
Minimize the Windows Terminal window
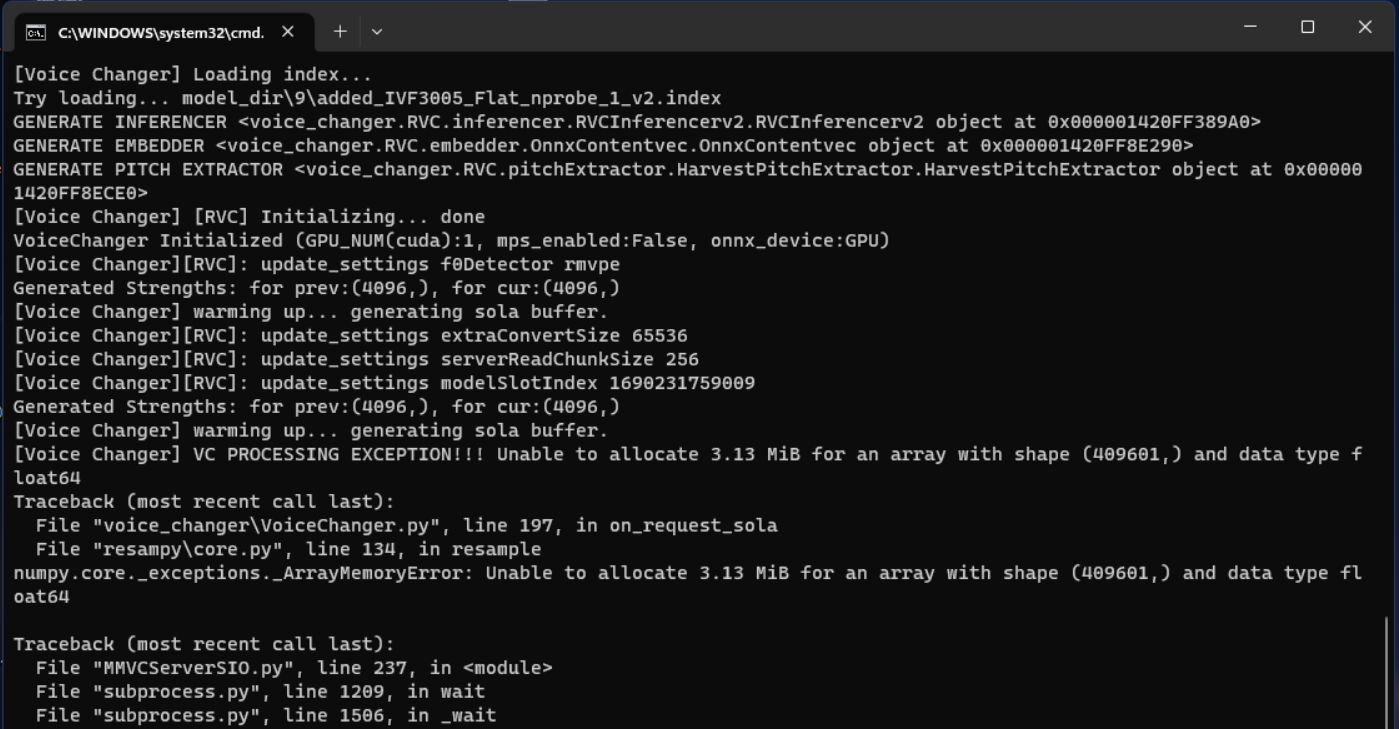point(1249,27)
